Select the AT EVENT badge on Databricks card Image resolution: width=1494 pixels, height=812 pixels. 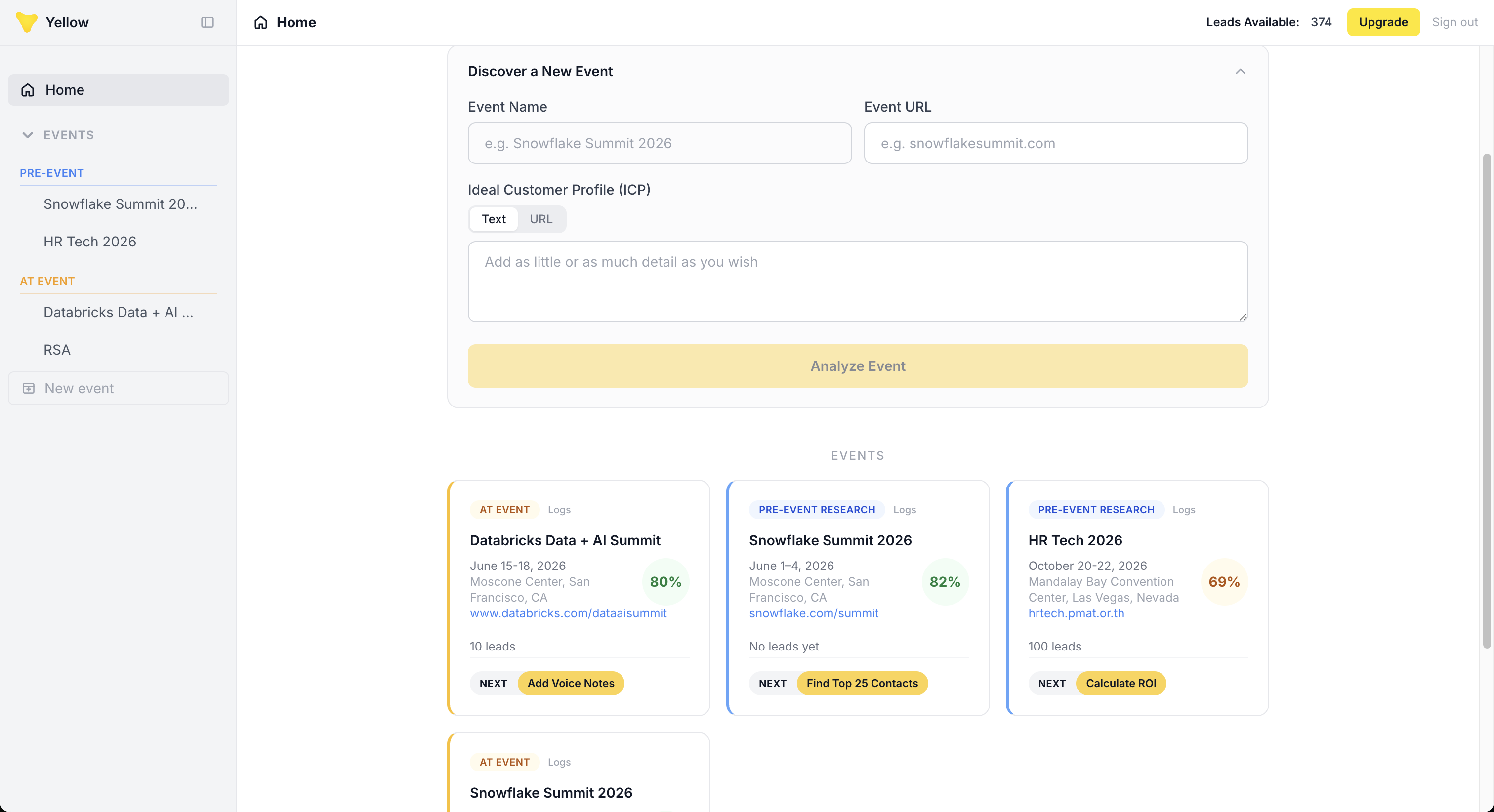click(x=503, y=509)
